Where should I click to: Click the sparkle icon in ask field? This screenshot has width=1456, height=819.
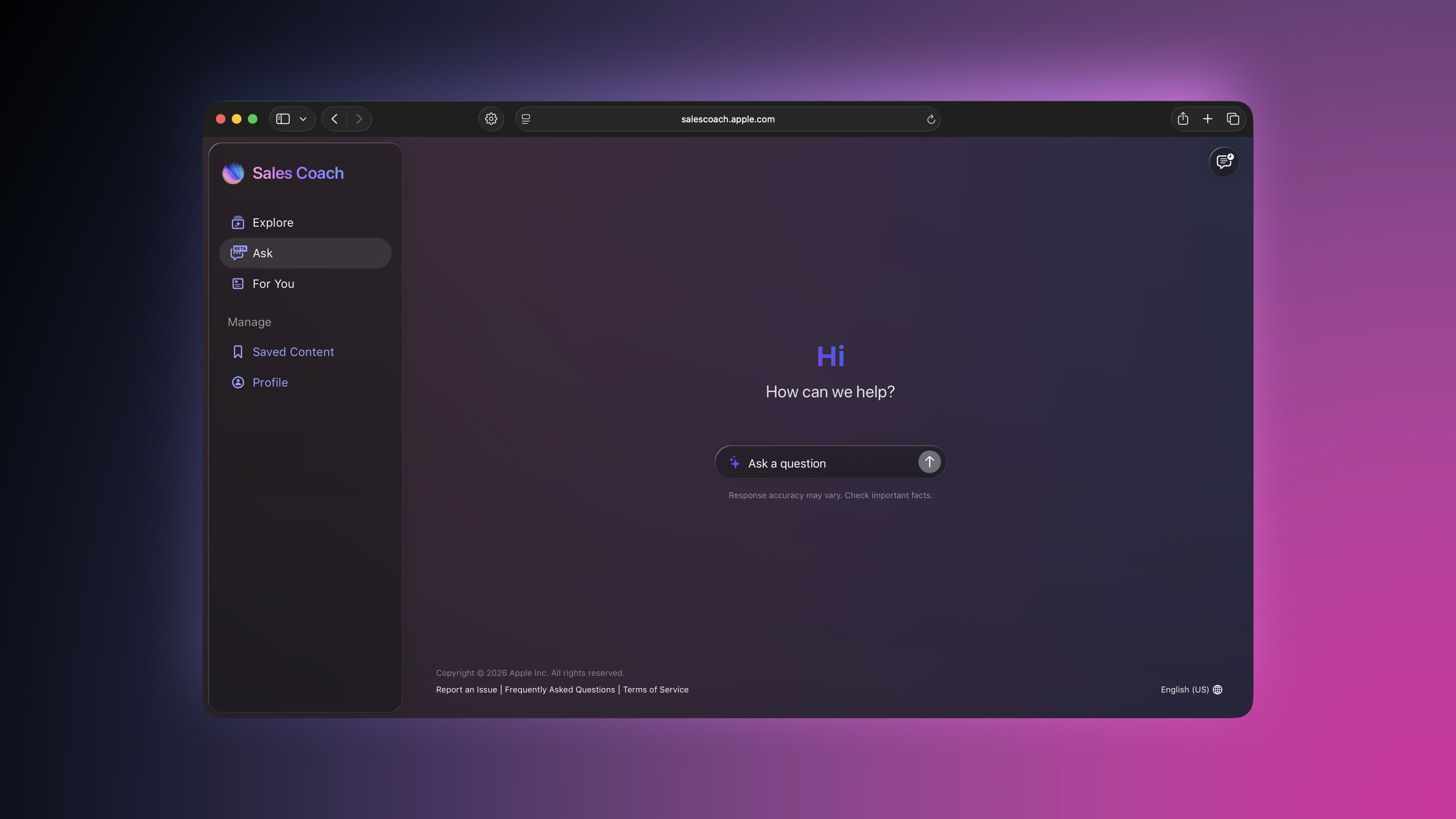[x=734, y=463]
